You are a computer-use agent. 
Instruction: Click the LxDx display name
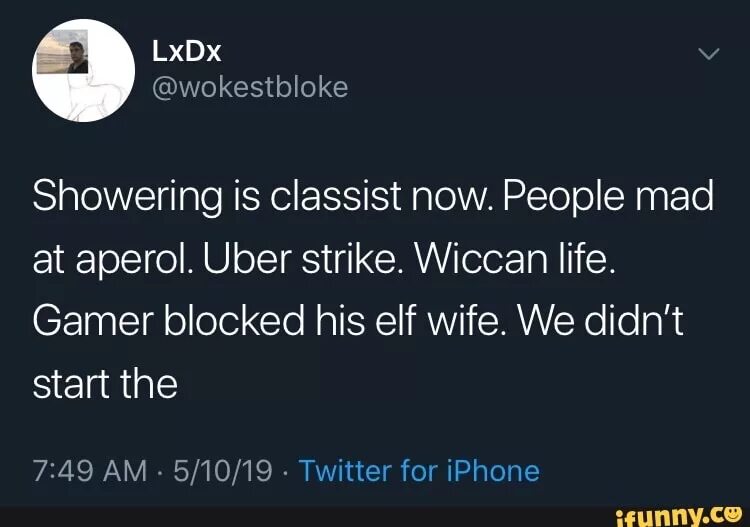click(x=187, y=51)
